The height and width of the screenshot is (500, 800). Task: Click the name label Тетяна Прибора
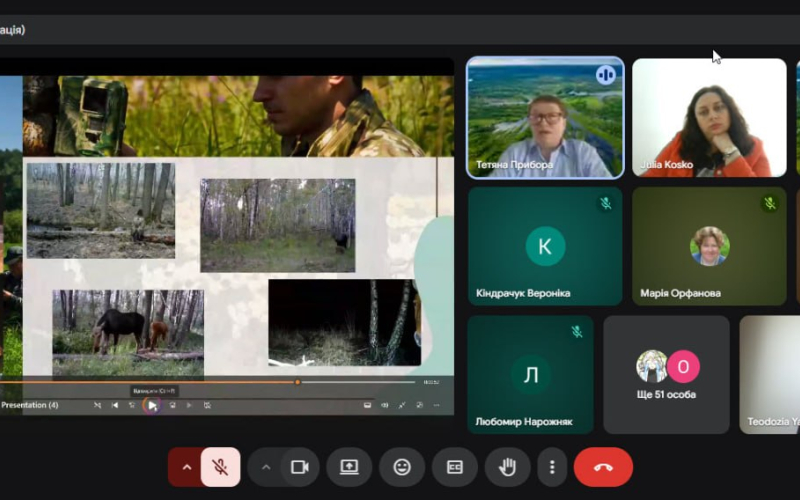tap(514, 165)
